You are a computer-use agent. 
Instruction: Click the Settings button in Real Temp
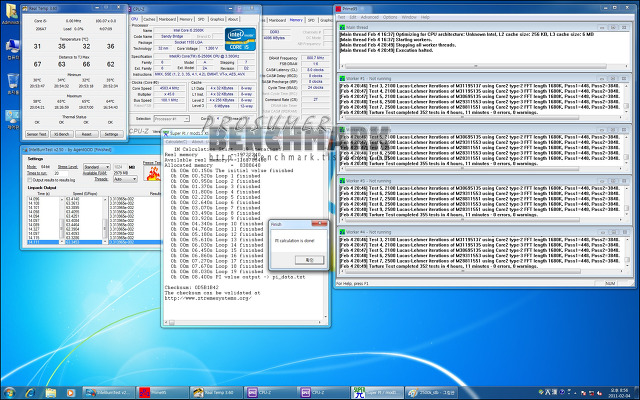111,134
